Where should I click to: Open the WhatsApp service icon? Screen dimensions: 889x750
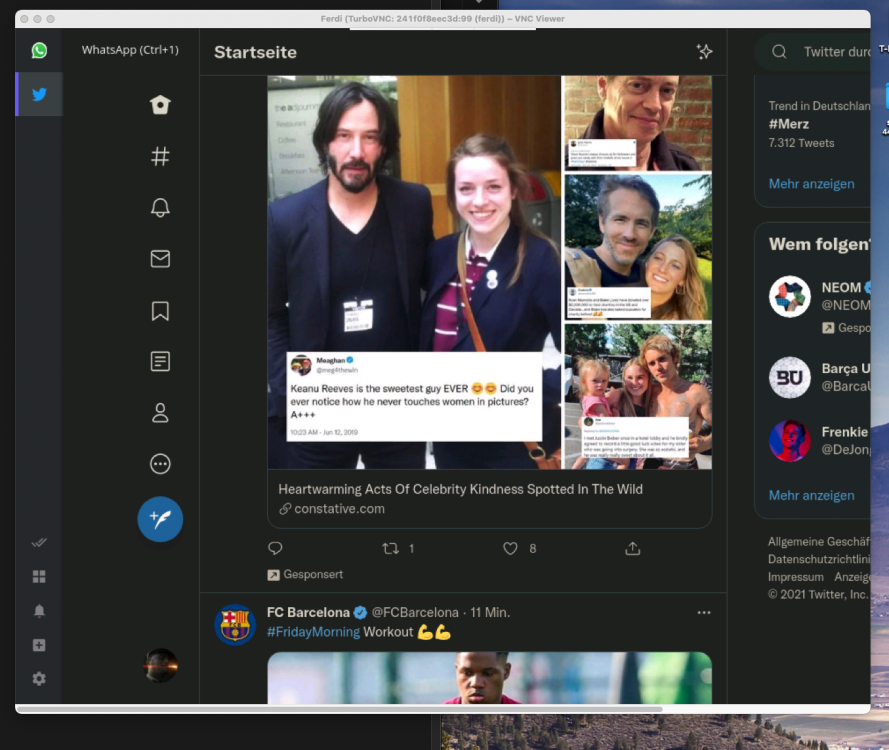[39, 50]
